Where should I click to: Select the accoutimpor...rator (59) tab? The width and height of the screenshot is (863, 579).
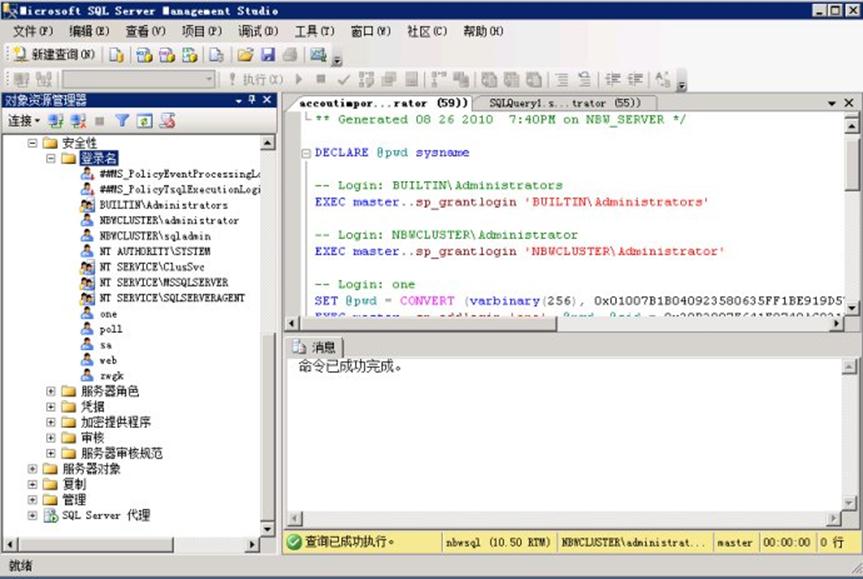point(382,103)
